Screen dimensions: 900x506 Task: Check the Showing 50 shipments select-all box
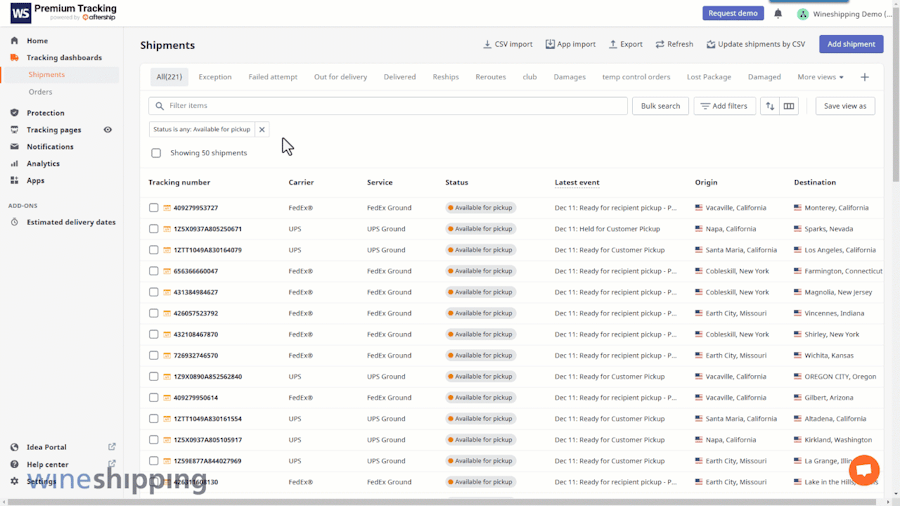(x=156, y=153)
